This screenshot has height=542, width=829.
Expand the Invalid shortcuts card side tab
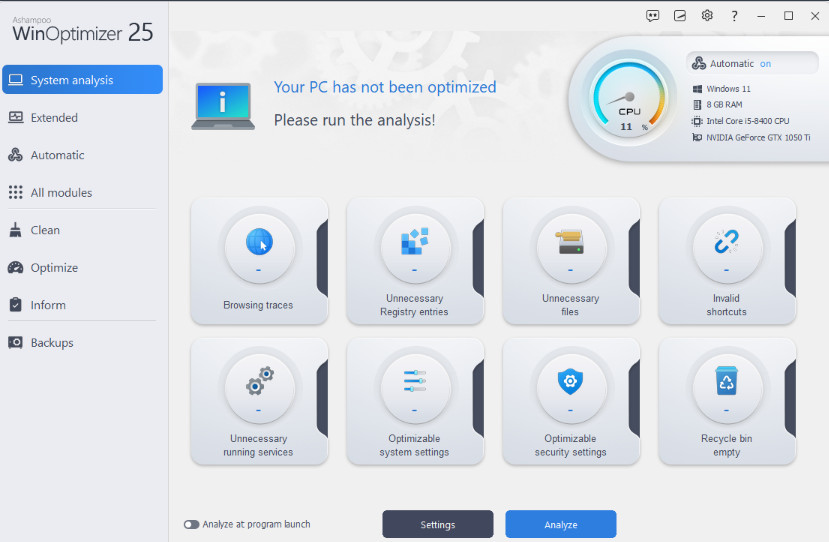coord(790,259)
